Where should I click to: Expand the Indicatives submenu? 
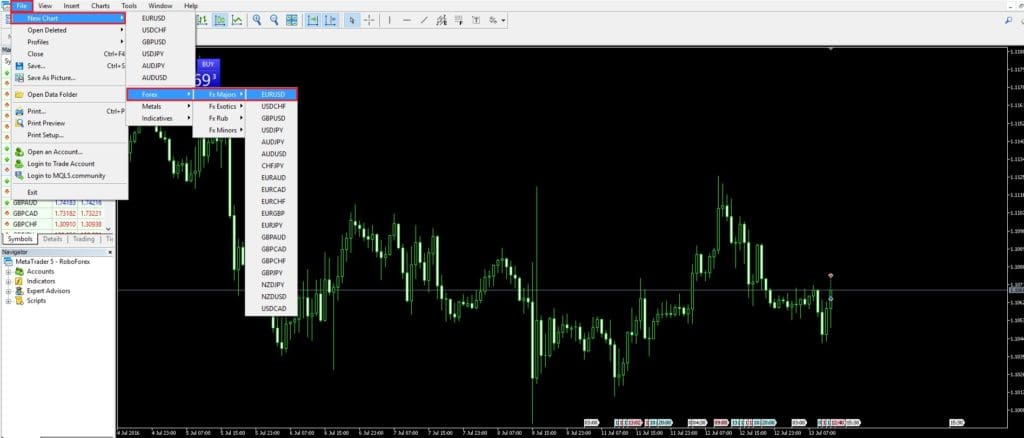pos(160,118)
